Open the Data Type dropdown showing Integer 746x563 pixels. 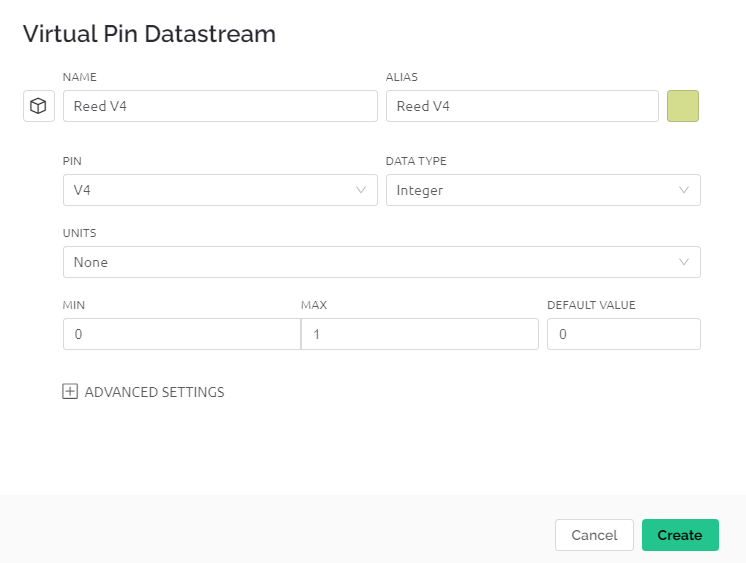(543, 190)
